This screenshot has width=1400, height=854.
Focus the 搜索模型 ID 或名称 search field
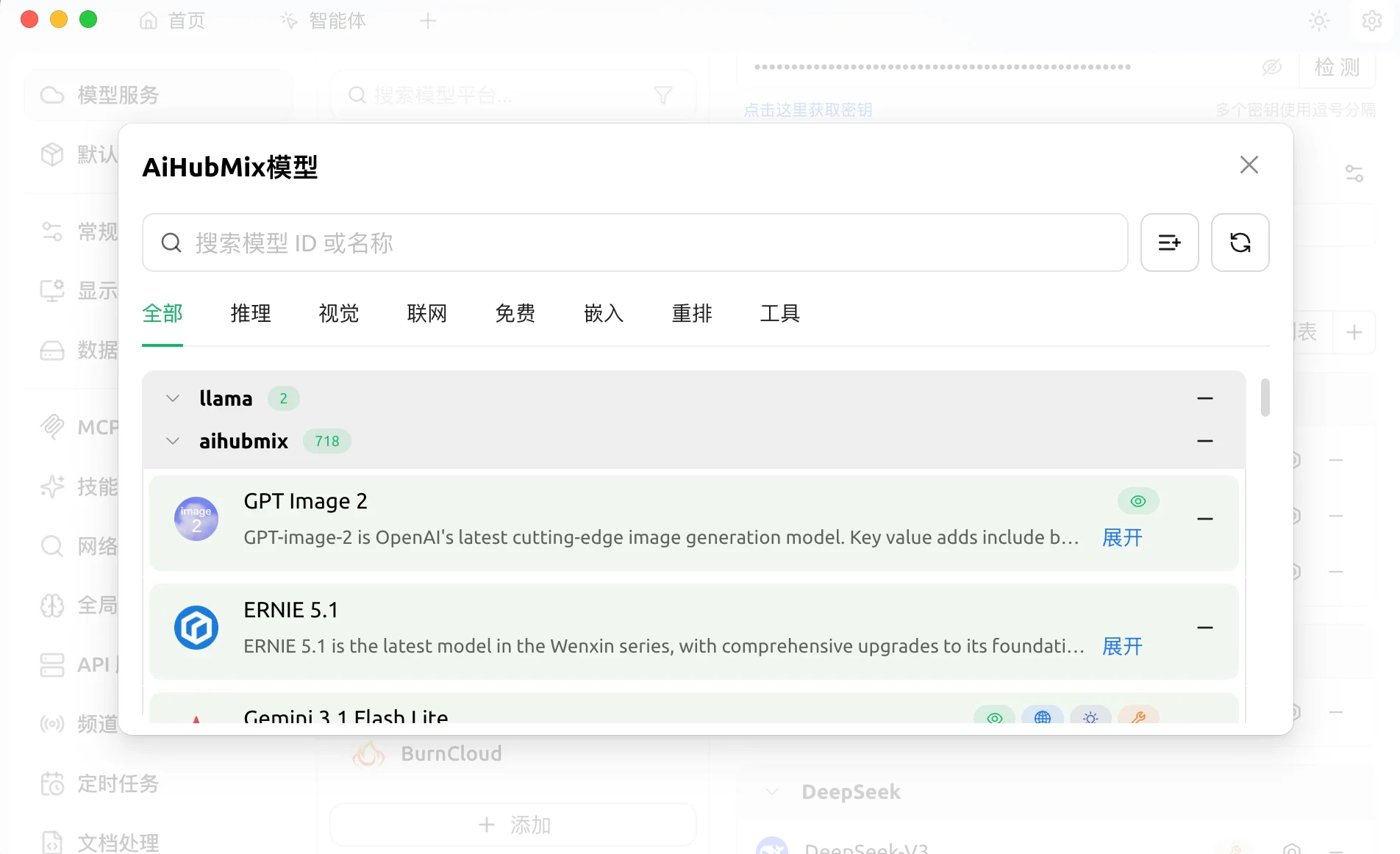click(x=635, y=243)
